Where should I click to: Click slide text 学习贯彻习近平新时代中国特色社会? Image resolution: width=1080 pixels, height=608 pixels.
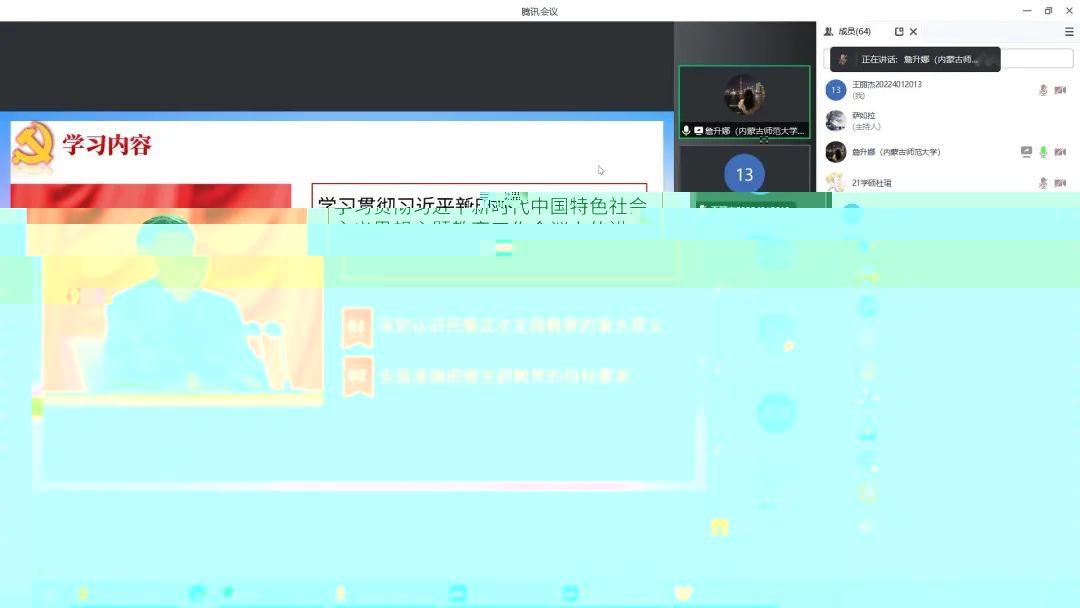coord(482,206)
